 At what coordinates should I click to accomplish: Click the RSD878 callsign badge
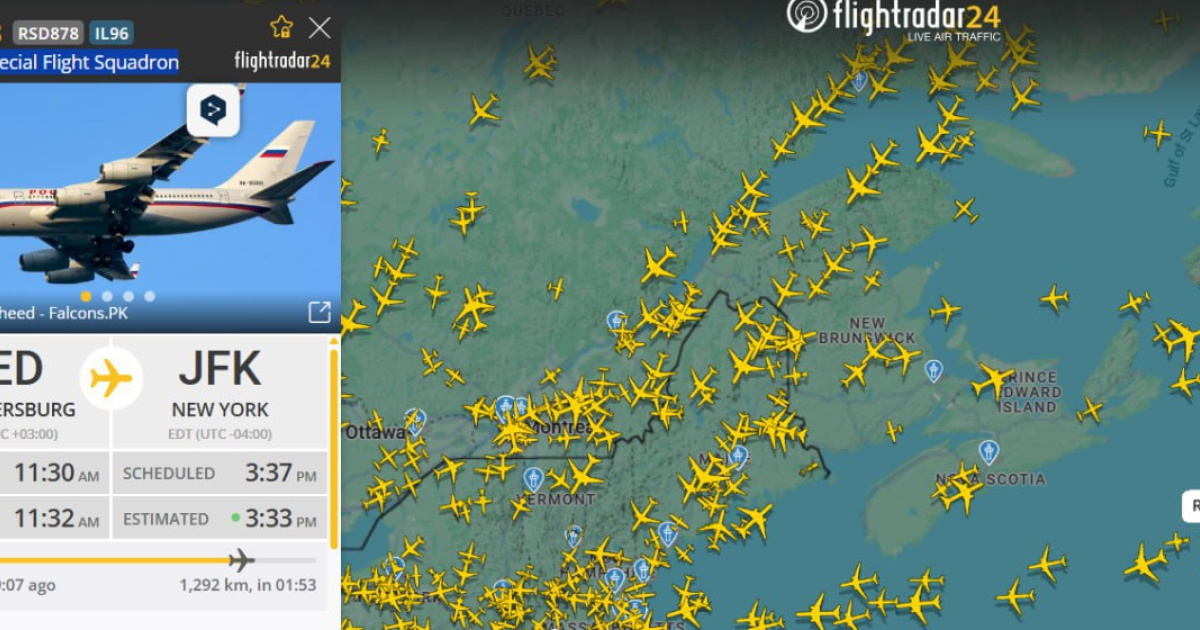click(48, 33)
